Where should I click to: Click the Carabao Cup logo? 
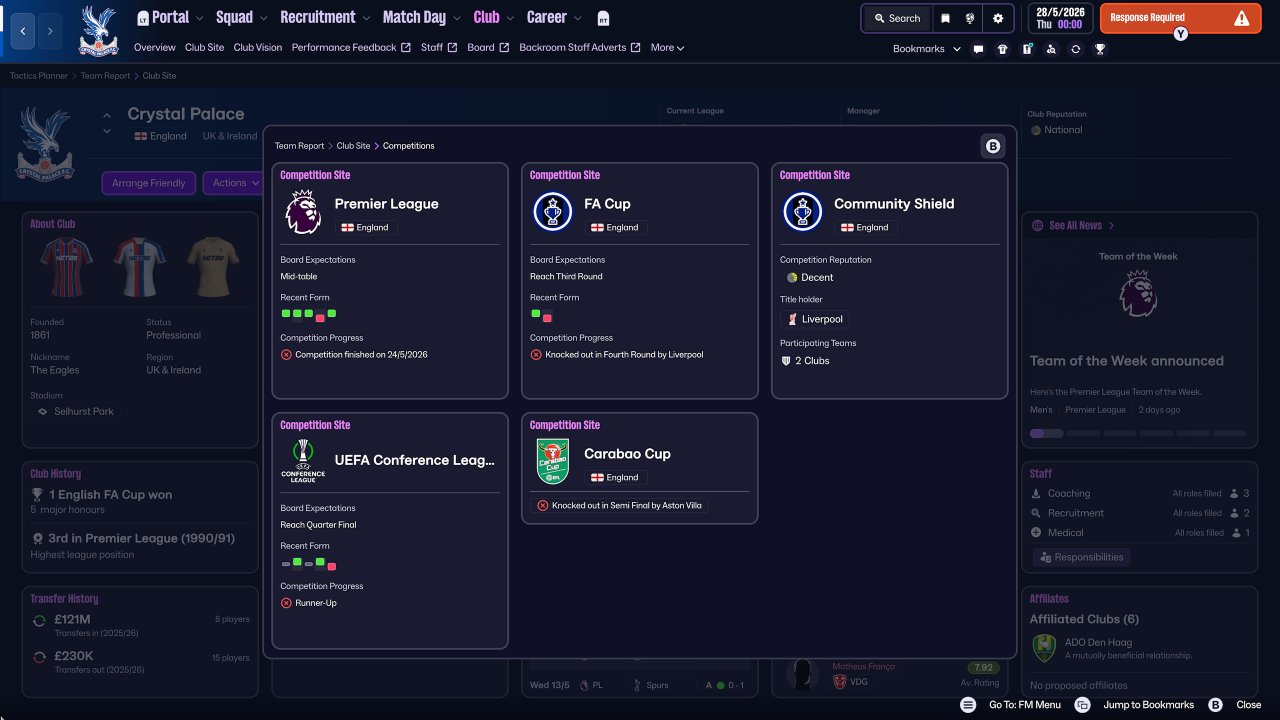552,462
